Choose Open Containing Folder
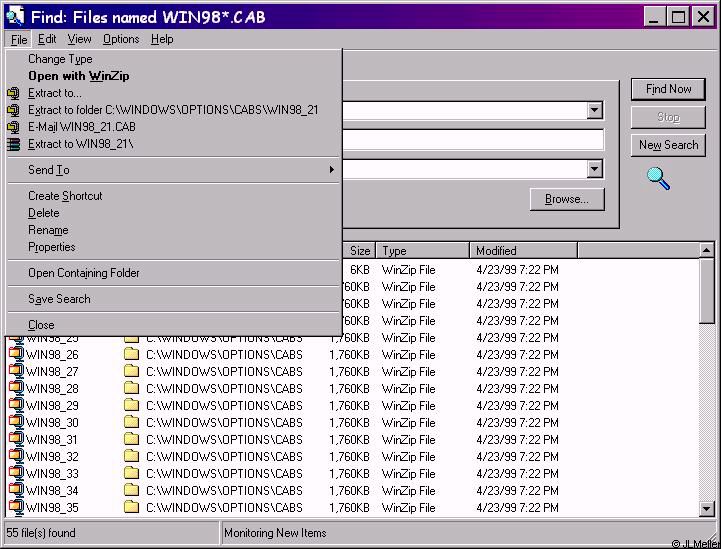Screen dimensions: 721x549 (174, 273)
